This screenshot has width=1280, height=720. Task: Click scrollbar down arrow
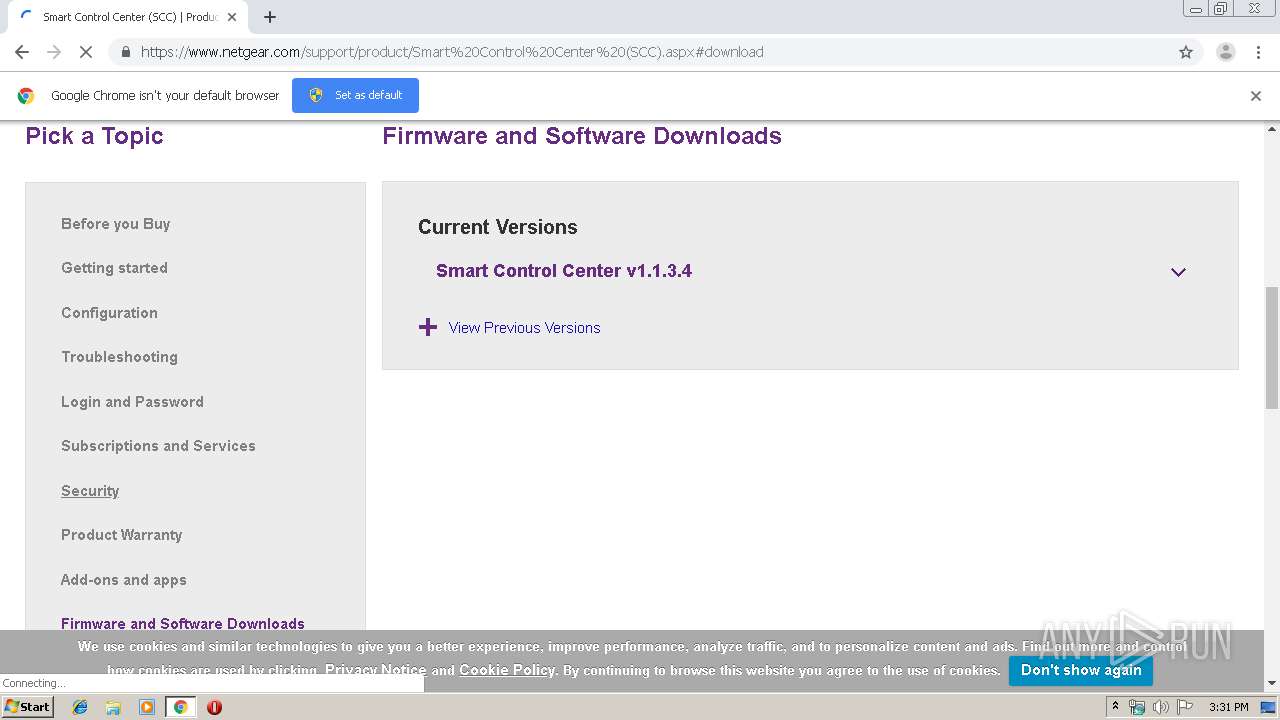click(1272, 684)
